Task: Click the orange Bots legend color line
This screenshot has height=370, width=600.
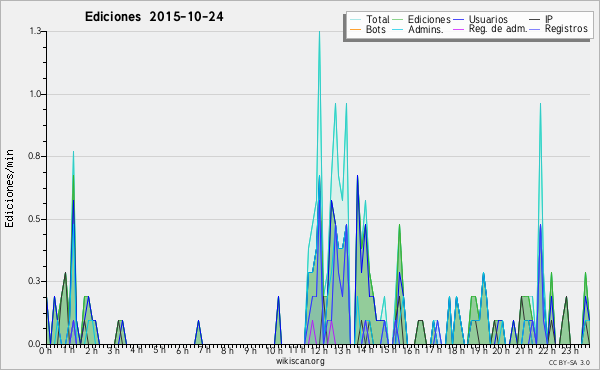Action: pyautogui.click(x=355, y=29)
